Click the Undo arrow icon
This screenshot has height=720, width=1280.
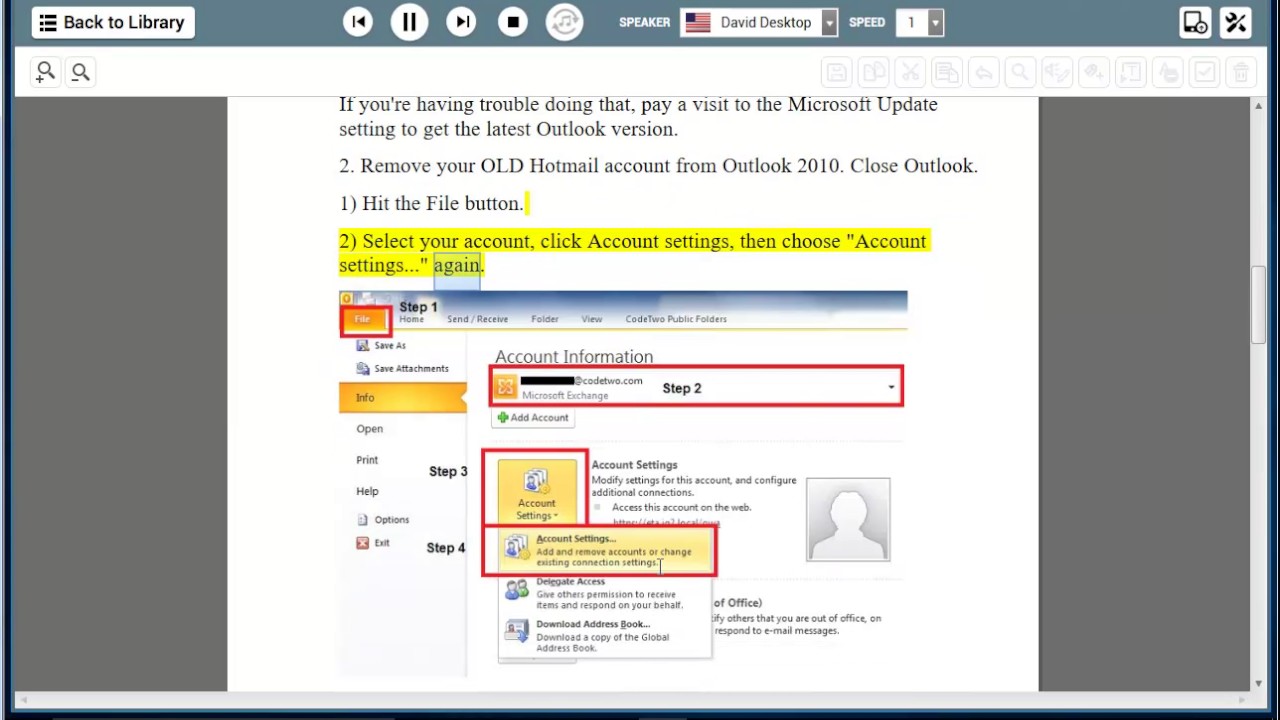coord(983,72)
